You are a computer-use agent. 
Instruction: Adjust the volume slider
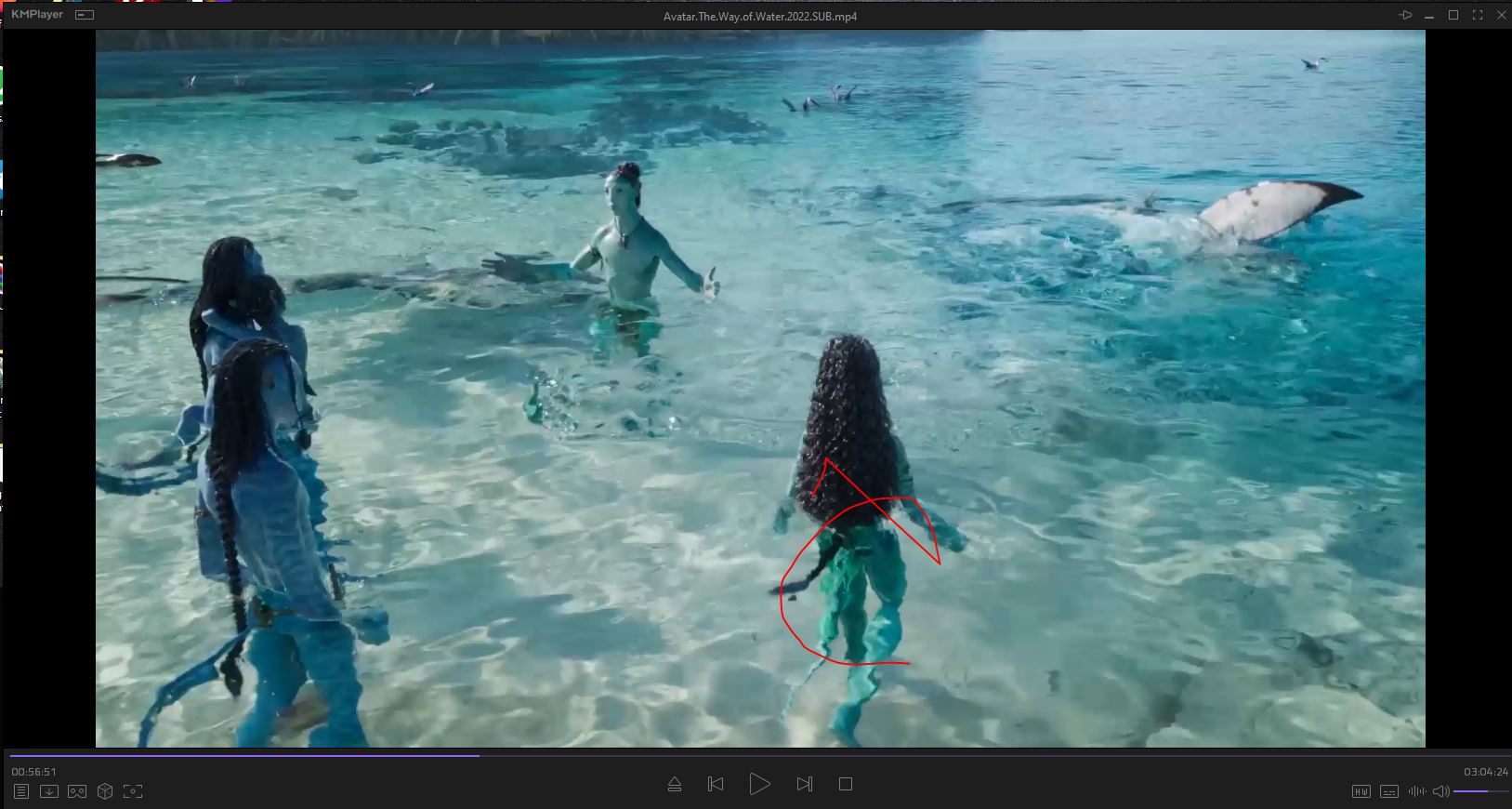1479,791
